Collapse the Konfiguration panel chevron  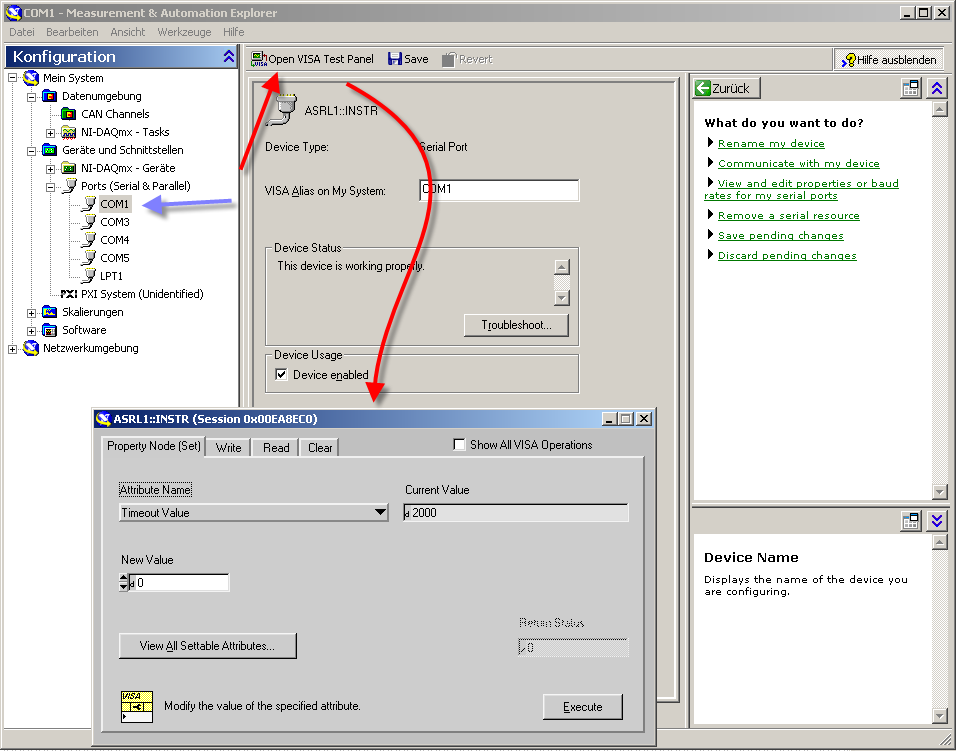(229, 57)
